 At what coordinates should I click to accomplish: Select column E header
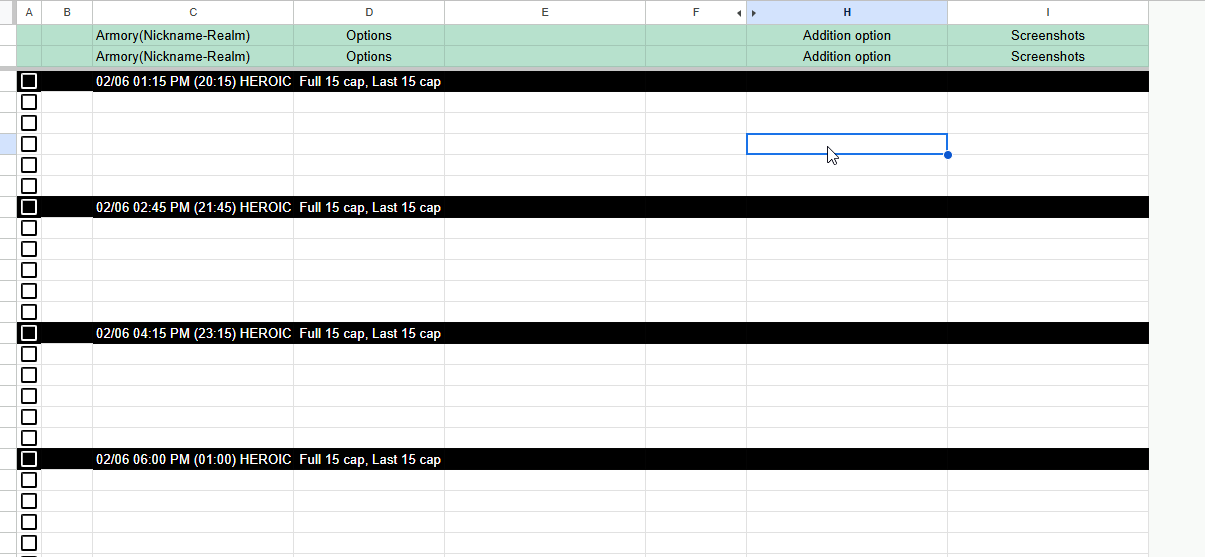[x=545, y=12]
